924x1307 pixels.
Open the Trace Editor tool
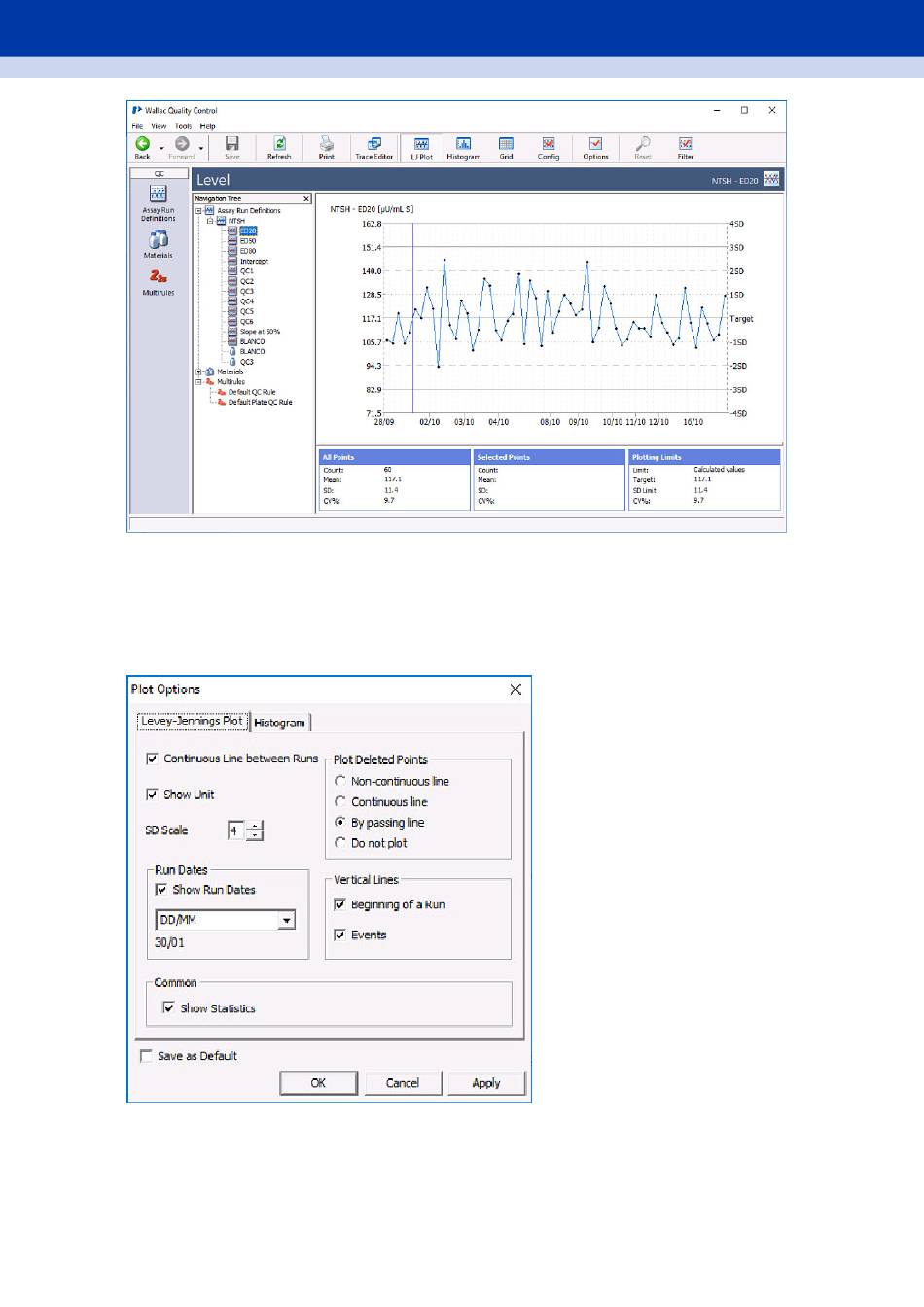[373, 147]
